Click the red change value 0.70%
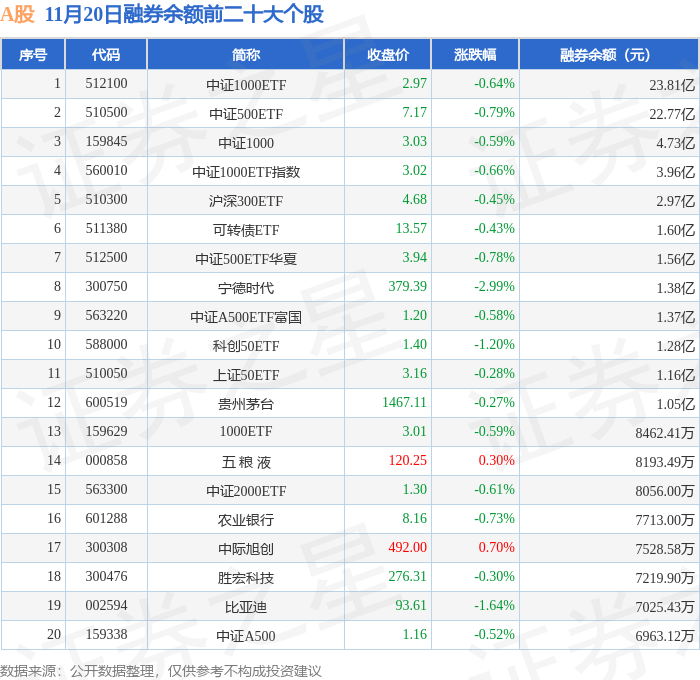Screen dimensions: 700x680 coord(496,547)
